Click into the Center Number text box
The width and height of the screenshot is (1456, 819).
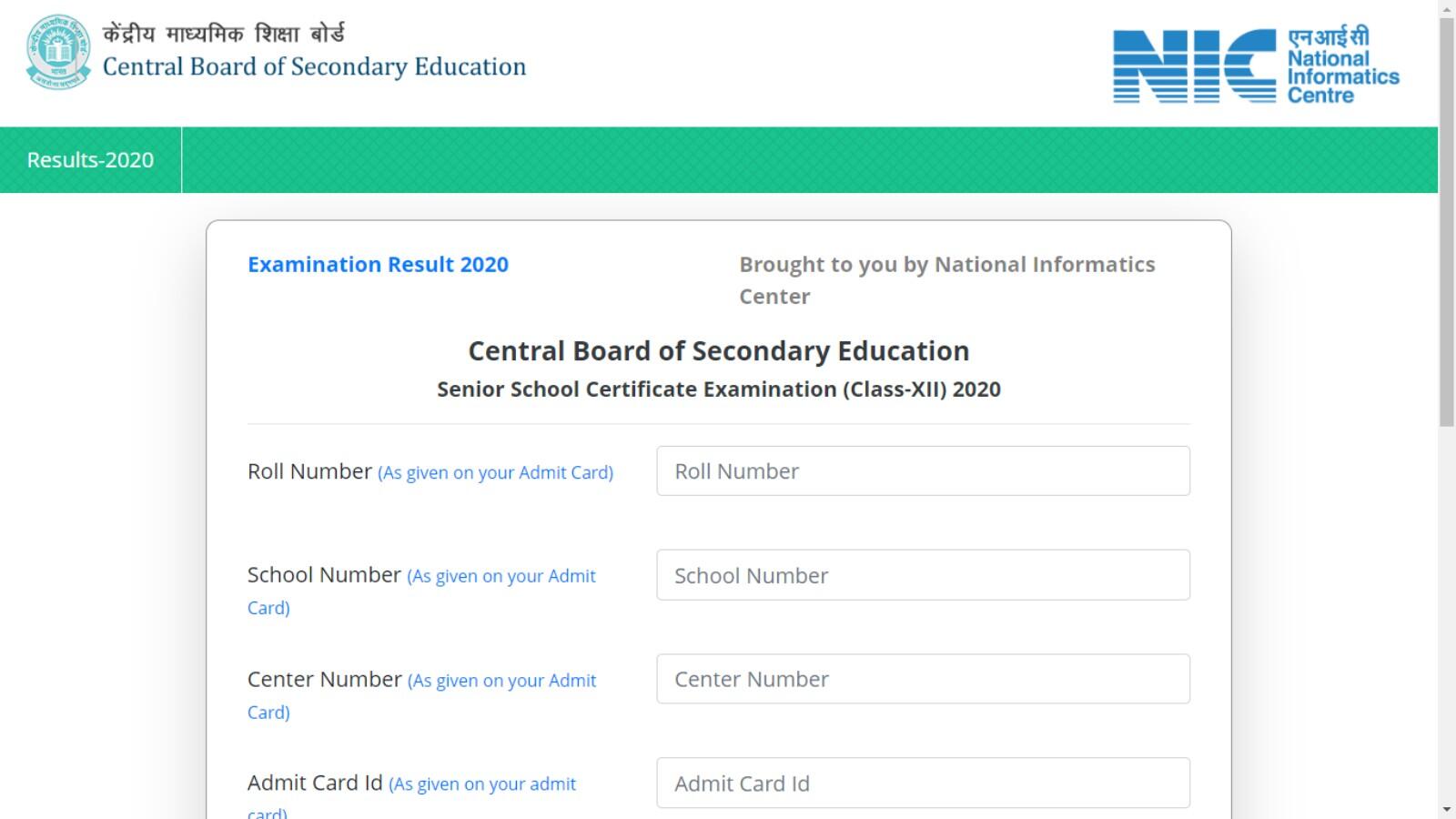(x=923, y=679)
